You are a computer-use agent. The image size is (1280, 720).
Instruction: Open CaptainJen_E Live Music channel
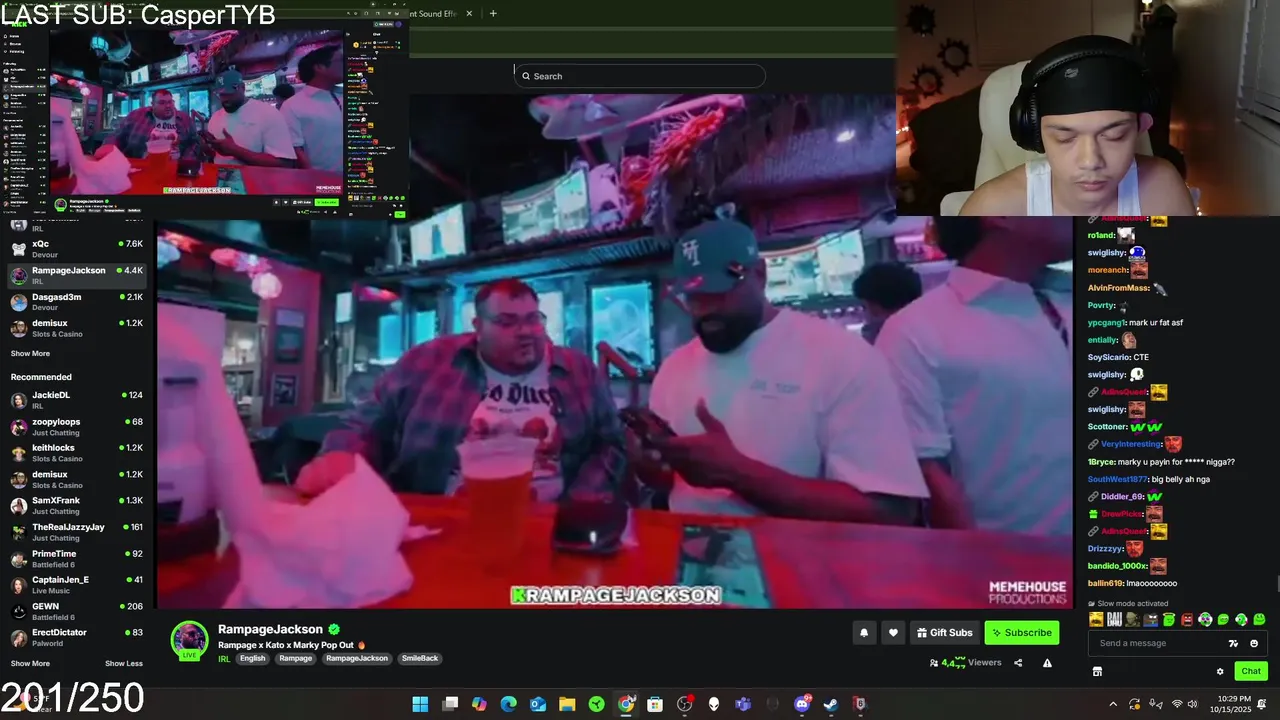pos(77,585)
